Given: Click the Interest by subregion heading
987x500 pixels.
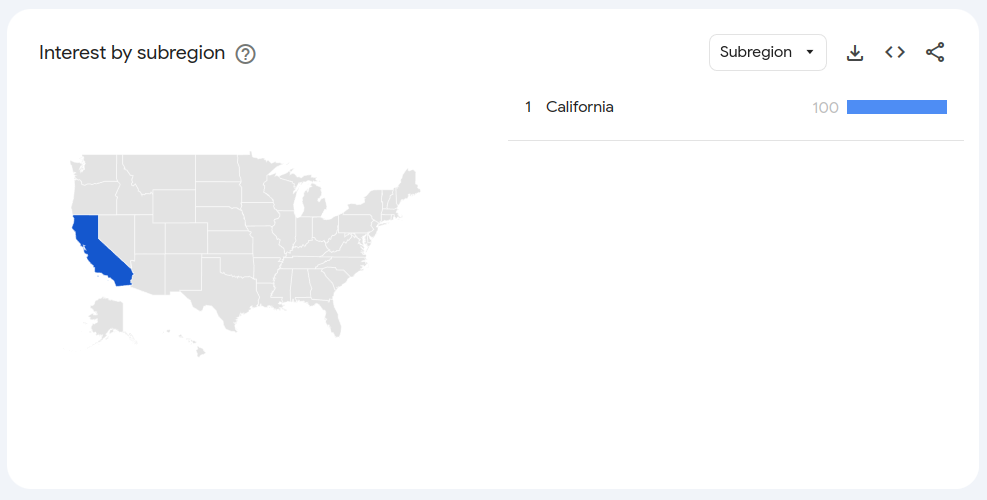Looking at the screenshot, I should (132, 53).
